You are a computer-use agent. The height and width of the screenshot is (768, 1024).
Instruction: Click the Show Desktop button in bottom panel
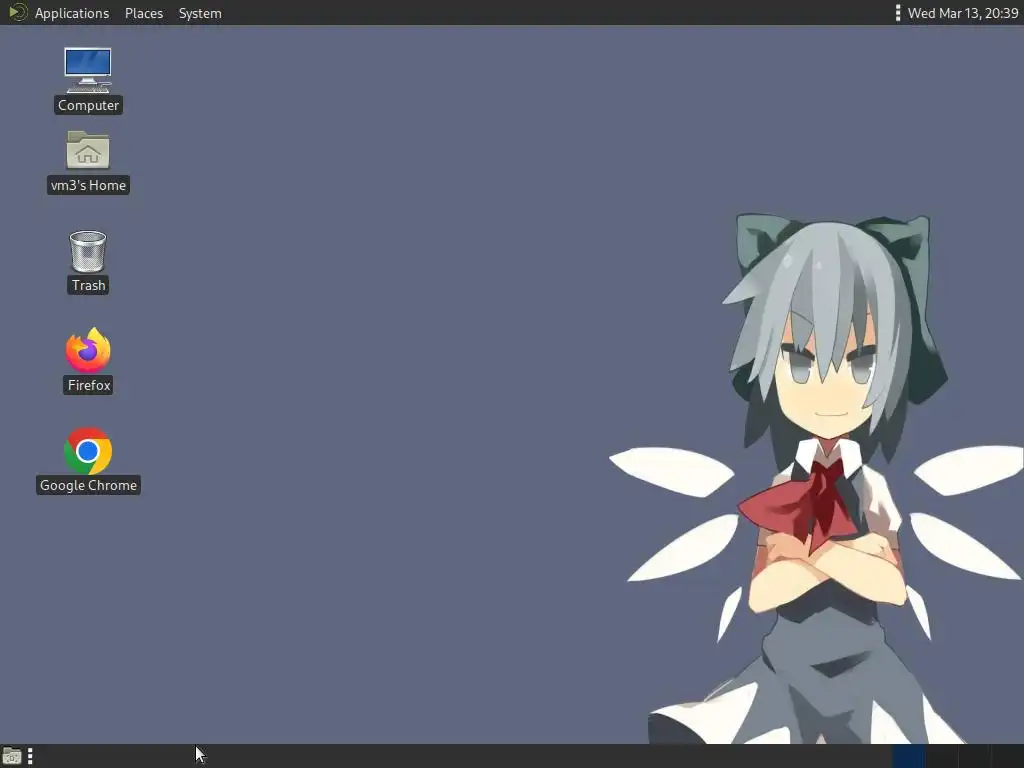[x=12, y=756]
